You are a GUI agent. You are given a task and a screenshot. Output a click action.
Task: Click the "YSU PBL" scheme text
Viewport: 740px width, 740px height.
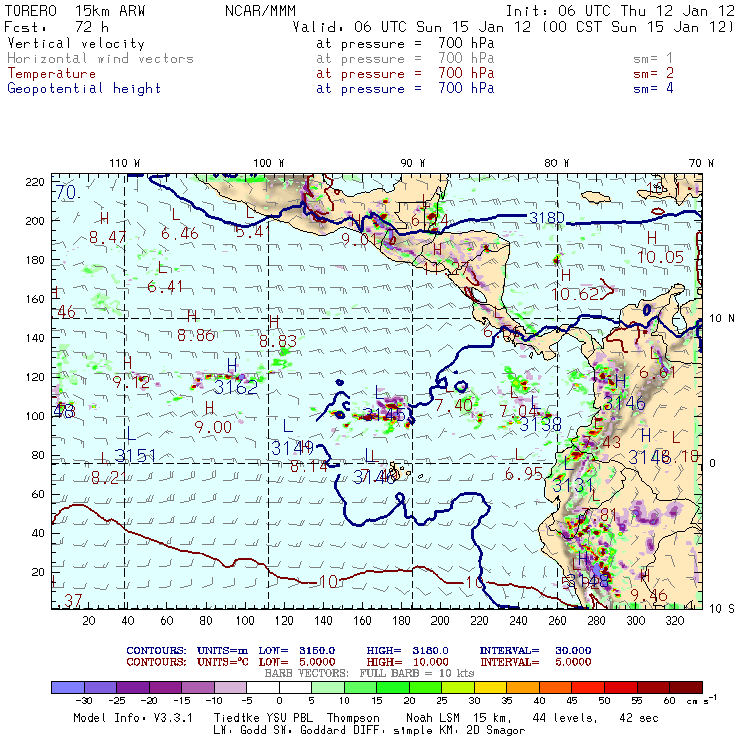pyautogui.click(x=289, y=718)
